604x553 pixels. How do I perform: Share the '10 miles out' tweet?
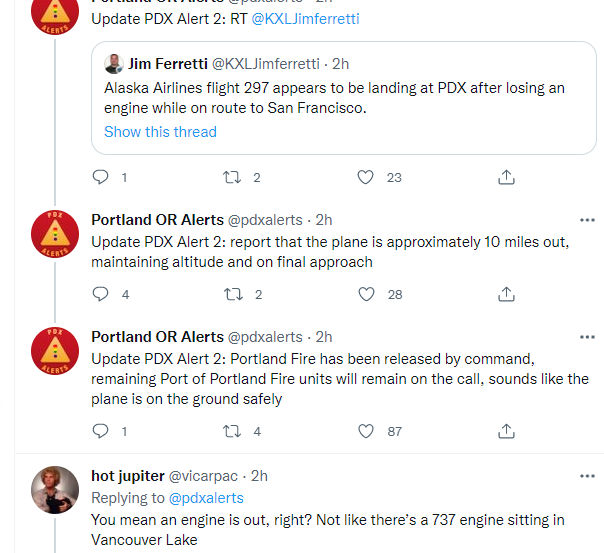pos(506,294)
